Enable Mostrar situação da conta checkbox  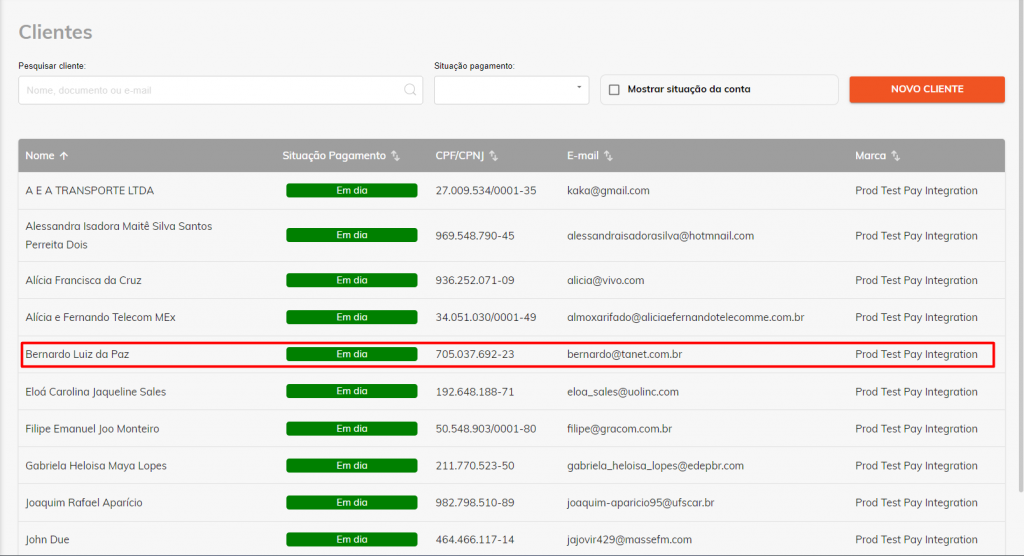click(614, 90)
